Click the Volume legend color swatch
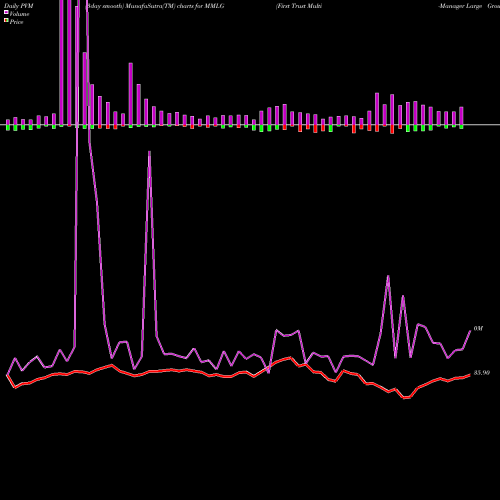This screenshot has width=500, height=500. (x=6, y=12)
